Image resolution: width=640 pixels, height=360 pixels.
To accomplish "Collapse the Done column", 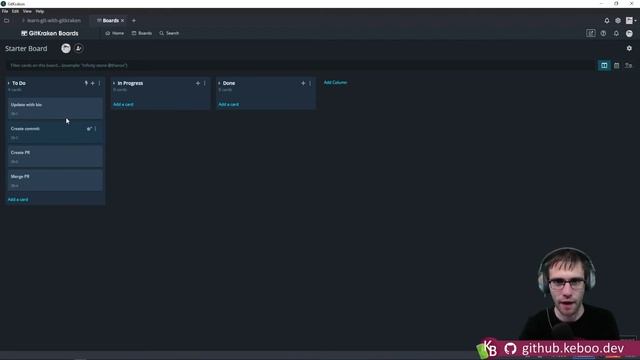I will coord(219,83).
